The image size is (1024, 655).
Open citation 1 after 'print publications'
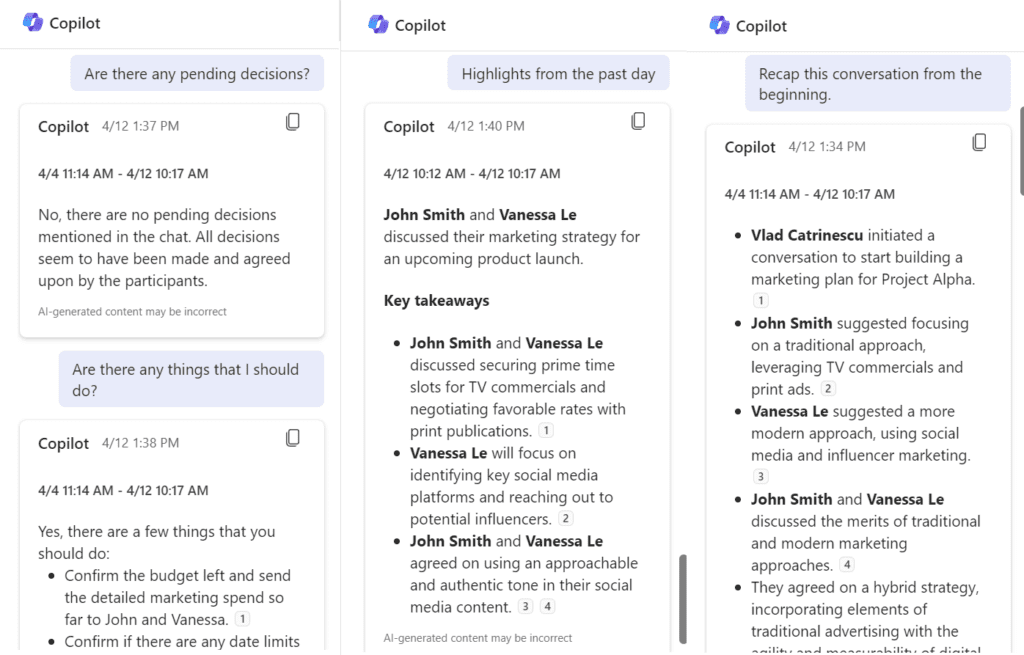click(546, 430)
